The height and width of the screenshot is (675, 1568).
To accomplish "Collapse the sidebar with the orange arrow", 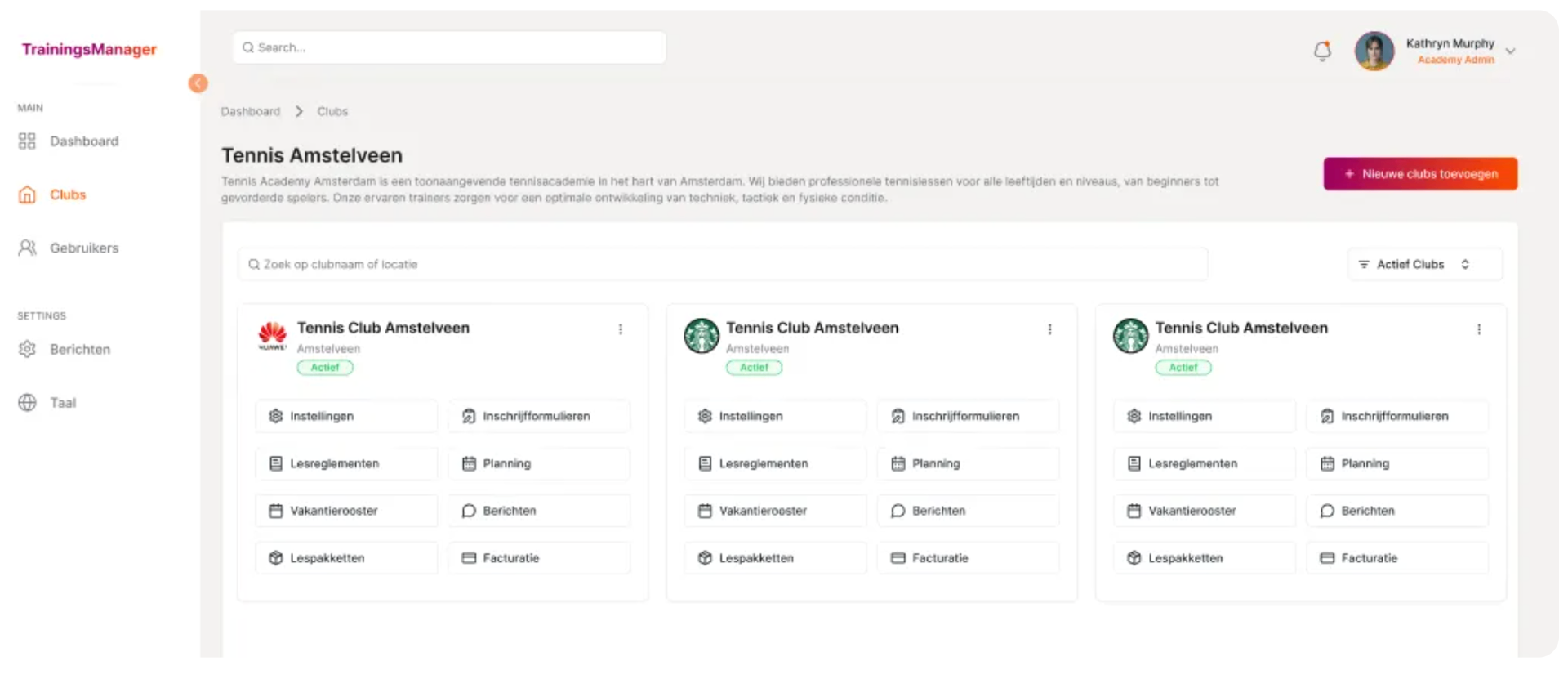I will pyautogui.click(x=198, y=83).
